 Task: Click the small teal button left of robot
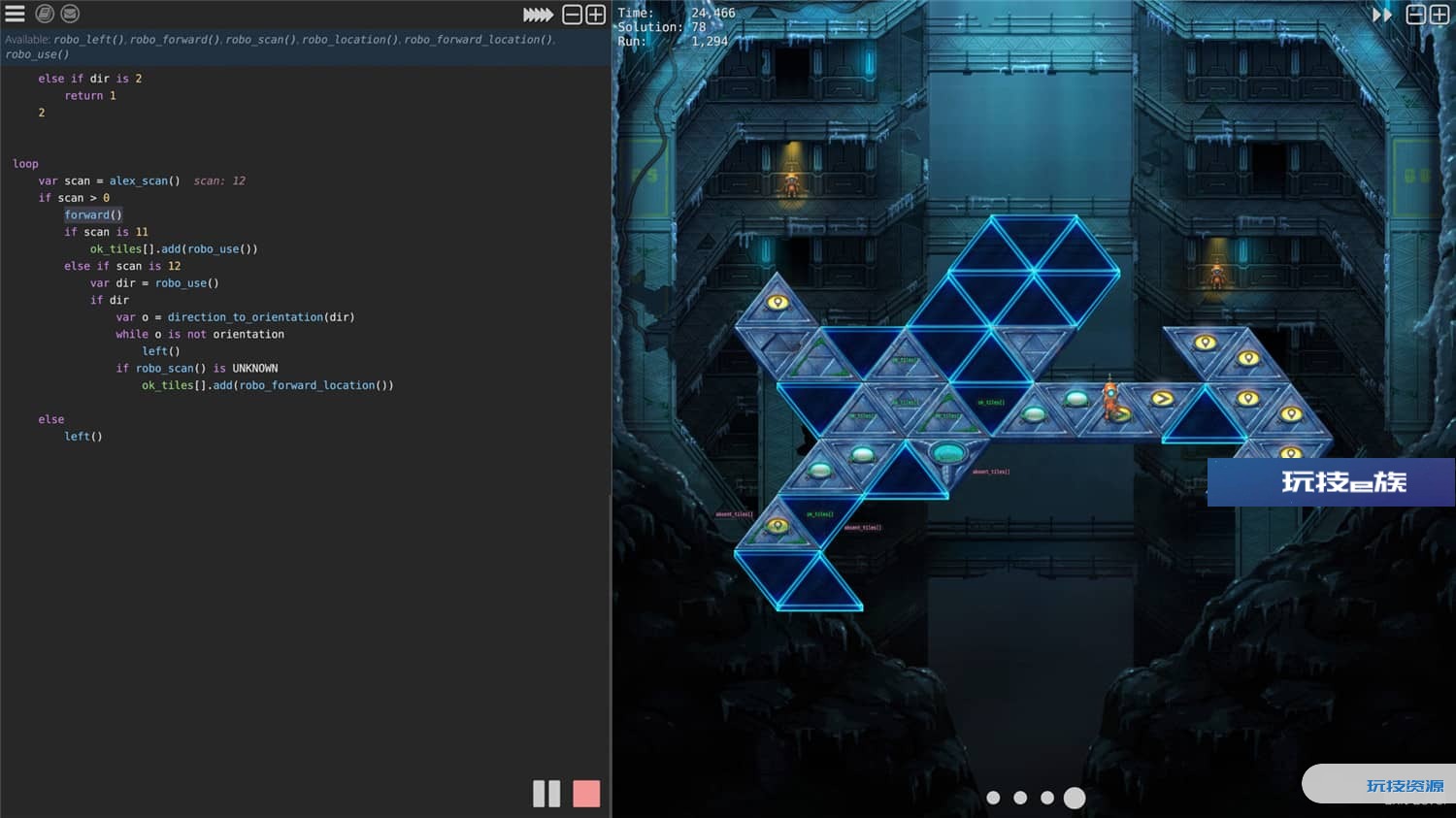pyautogui.click(x=1076, y=398)
